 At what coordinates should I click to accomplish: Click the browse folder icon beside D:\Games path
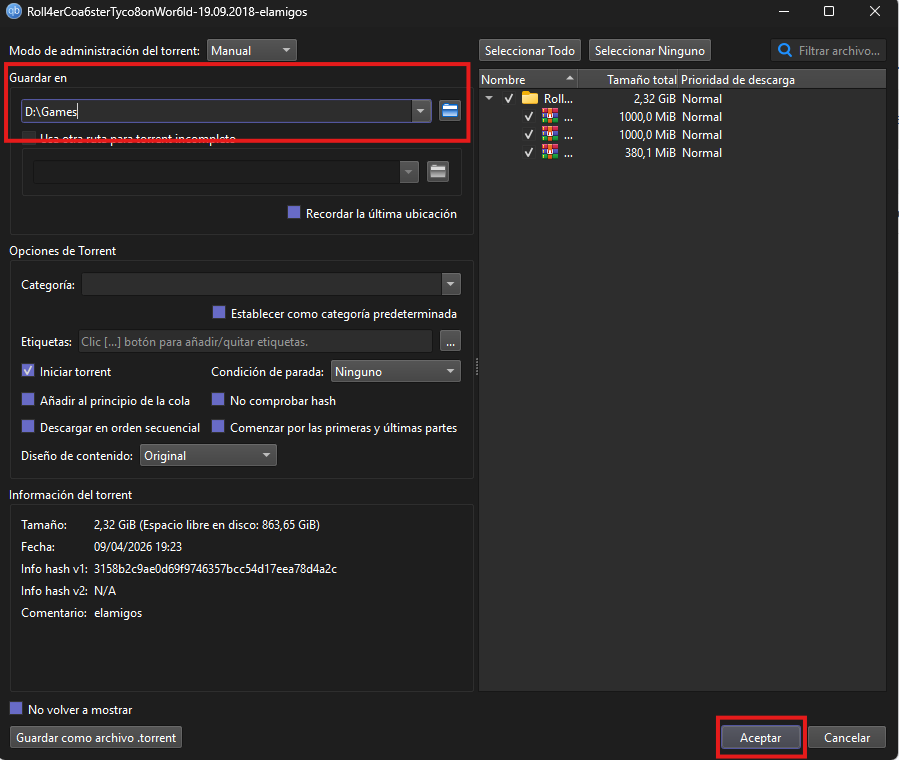click(450, 111)
